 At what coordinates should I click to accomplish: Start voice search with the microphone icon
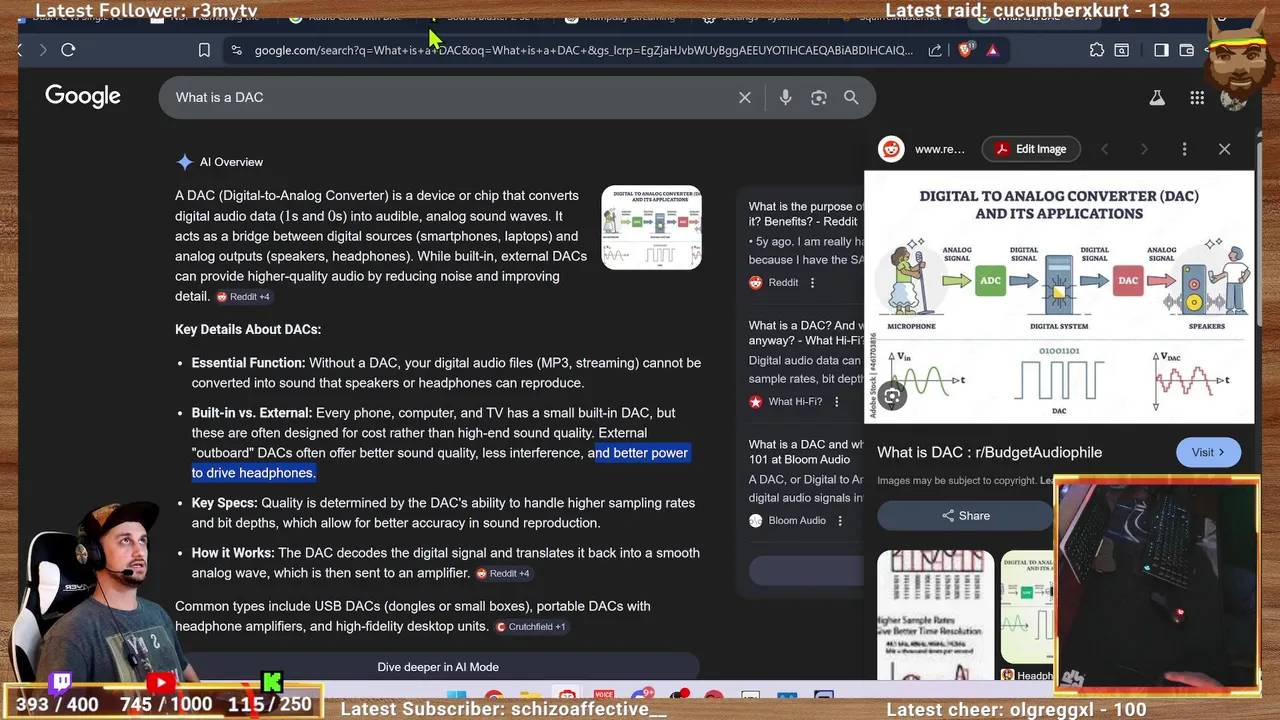(785, 97)
